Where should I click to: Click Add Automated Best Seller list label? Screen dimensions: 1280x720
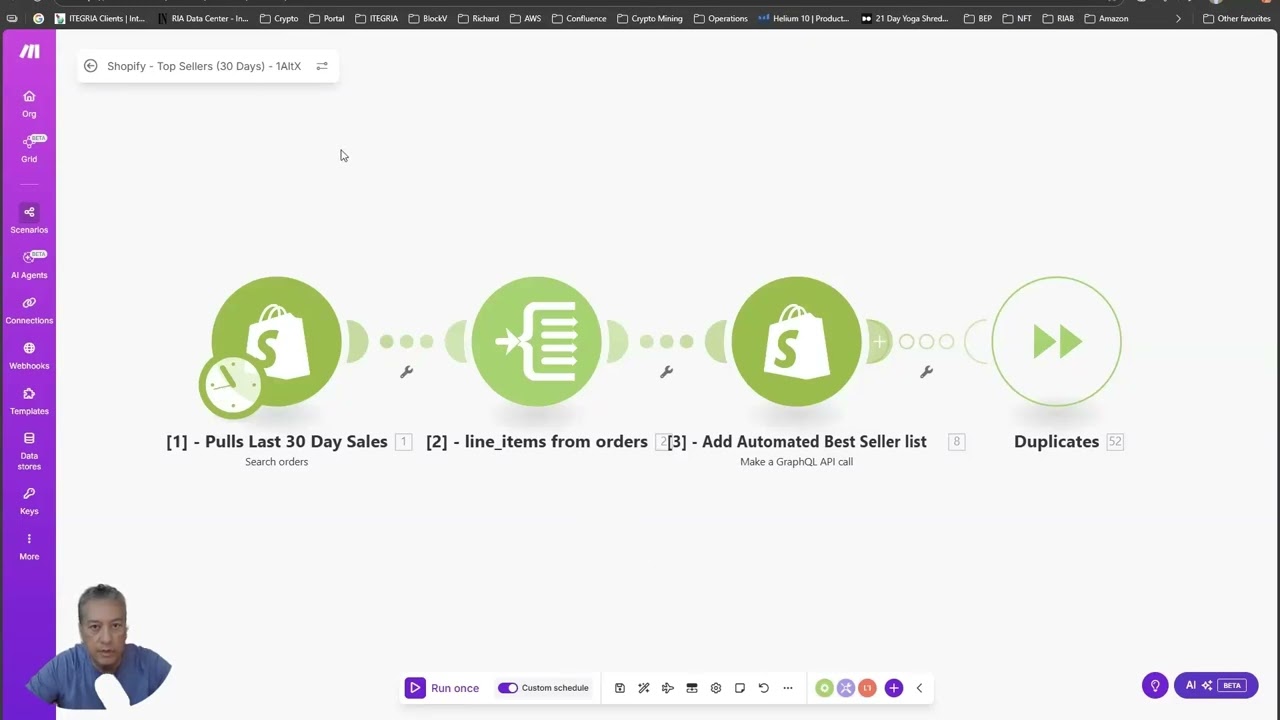[797, 441]
